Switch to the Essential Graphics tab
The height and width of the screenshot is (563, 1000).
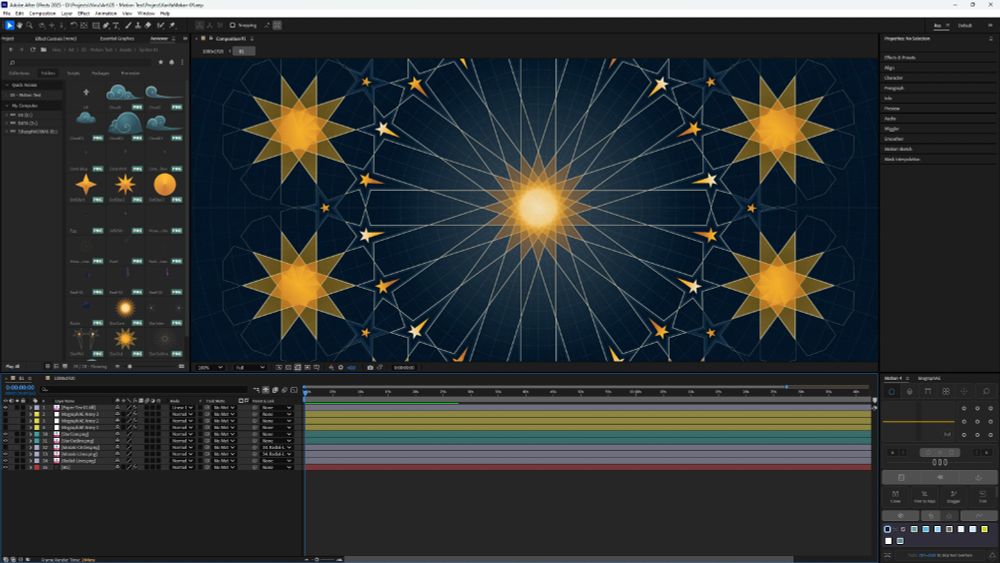pos(117,38)
